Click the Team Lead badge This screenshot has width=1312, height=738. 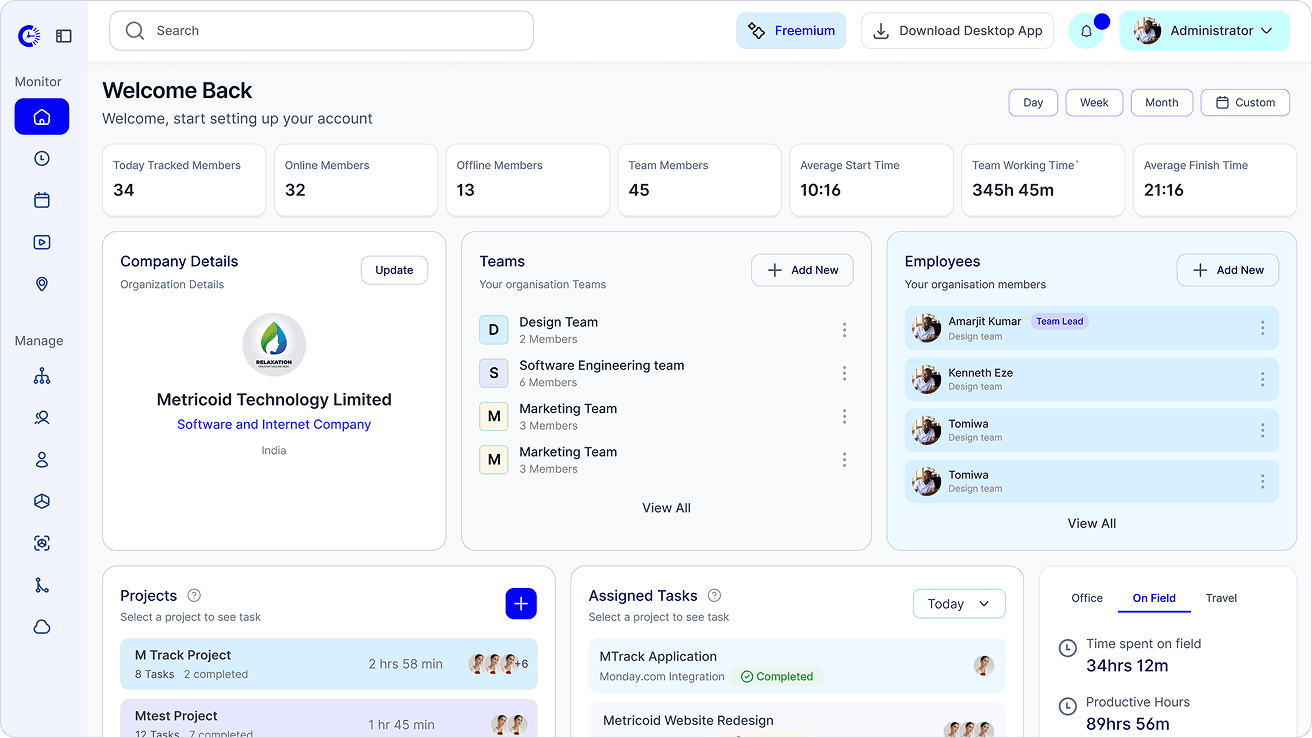[1059, 322]
